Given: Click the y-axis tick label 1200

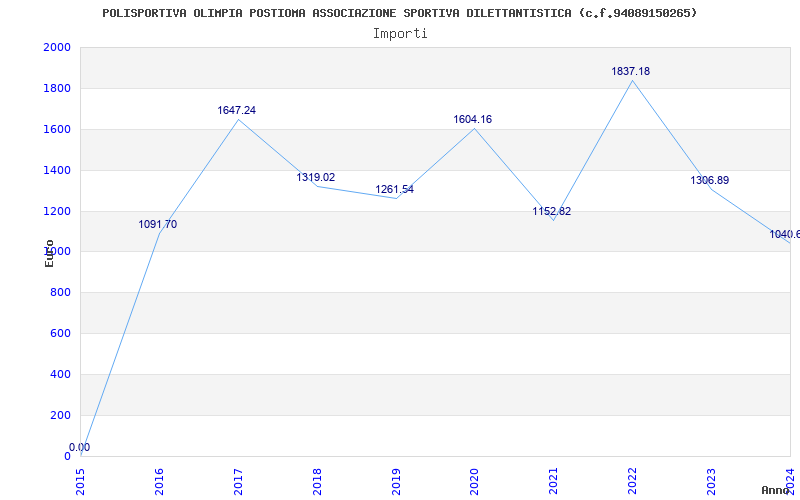Looking at the screenshot, I should (57, 211).
